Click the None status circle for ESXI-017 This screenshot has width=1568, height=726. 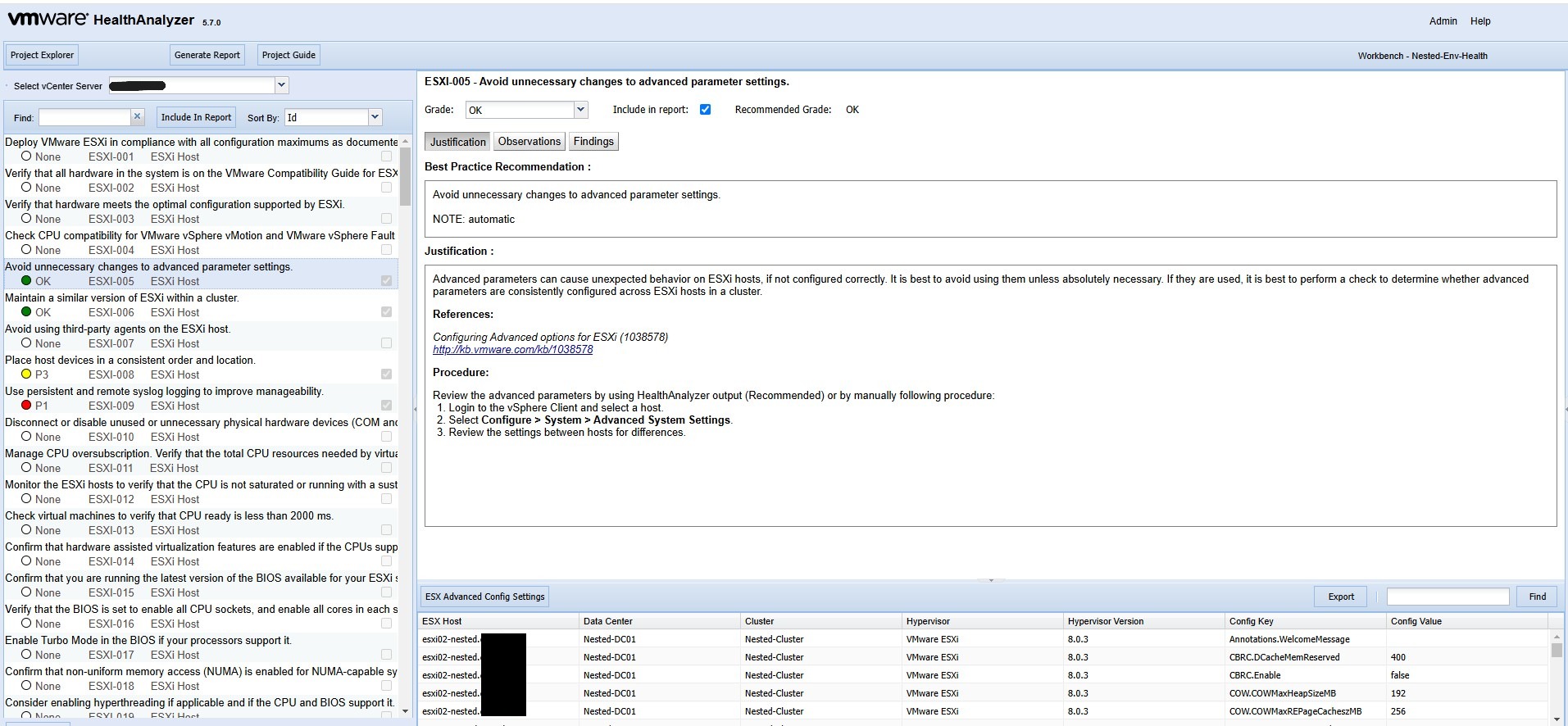[26, 655]
